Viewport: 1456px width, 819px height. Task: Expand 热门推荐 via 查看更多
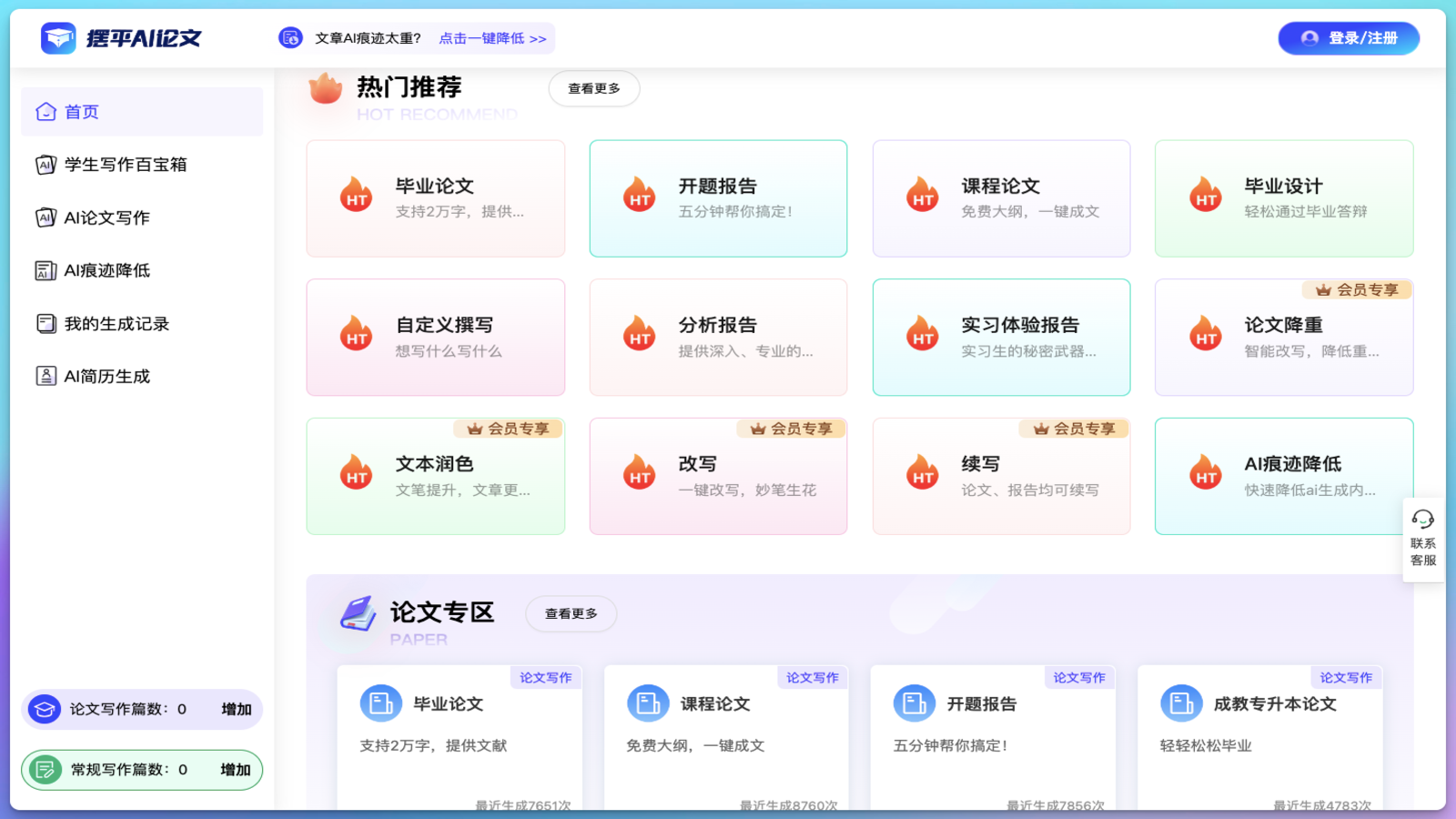click(x=593, y=88)
